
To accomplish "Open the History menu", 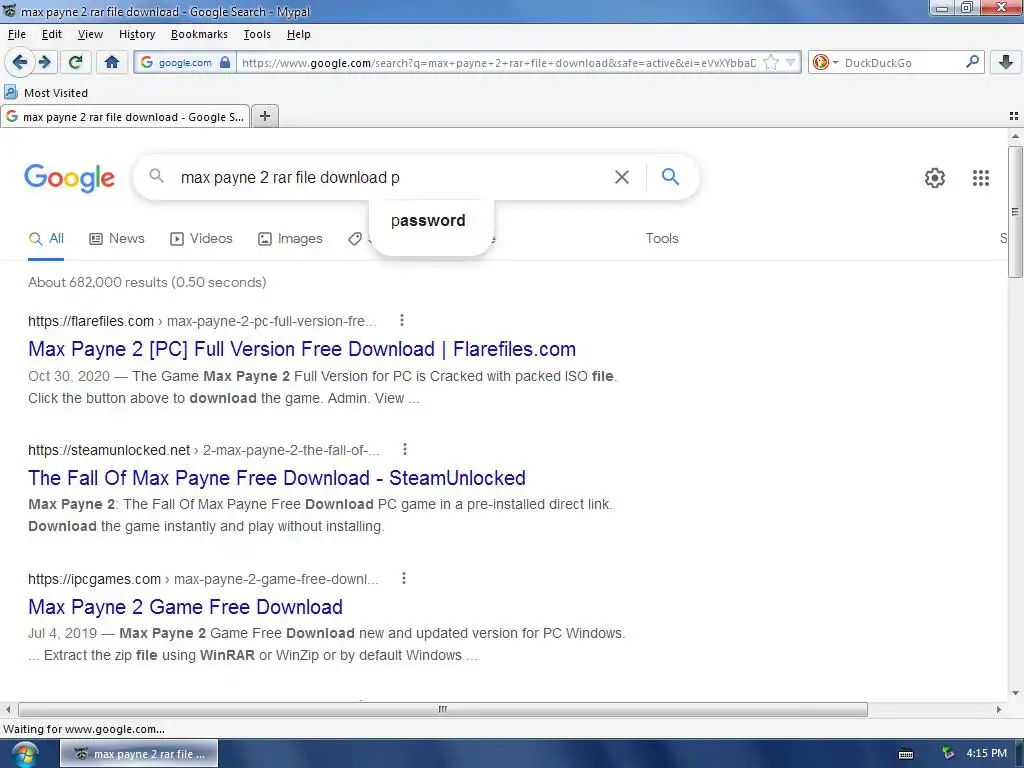I will click(x=136, y=34).
